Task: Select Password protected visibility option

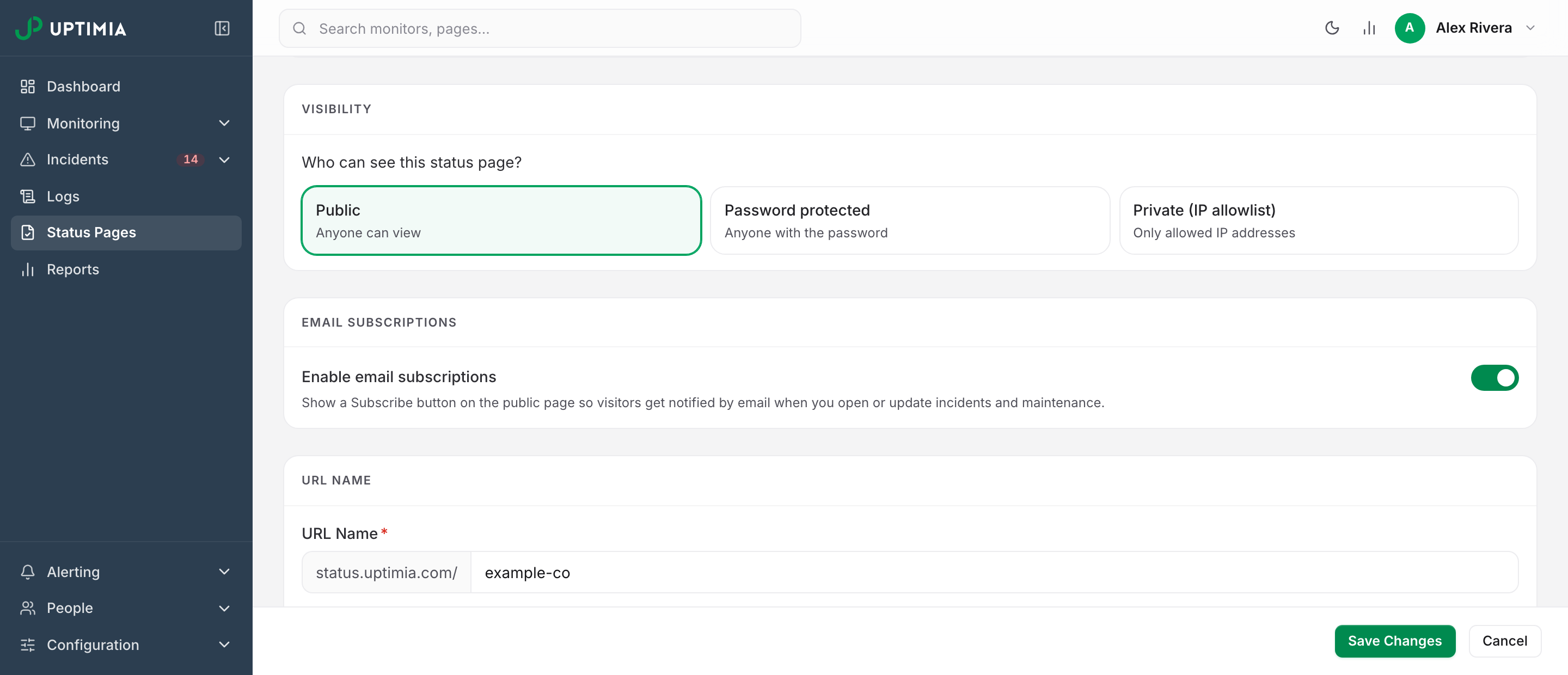Action: pos(910,220)
